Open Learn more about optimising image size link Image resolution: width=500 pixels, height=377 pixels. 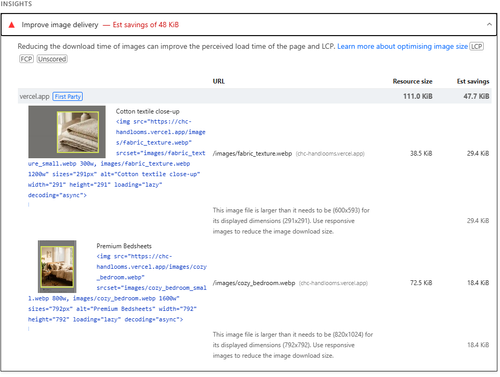[x=402, y=46]
